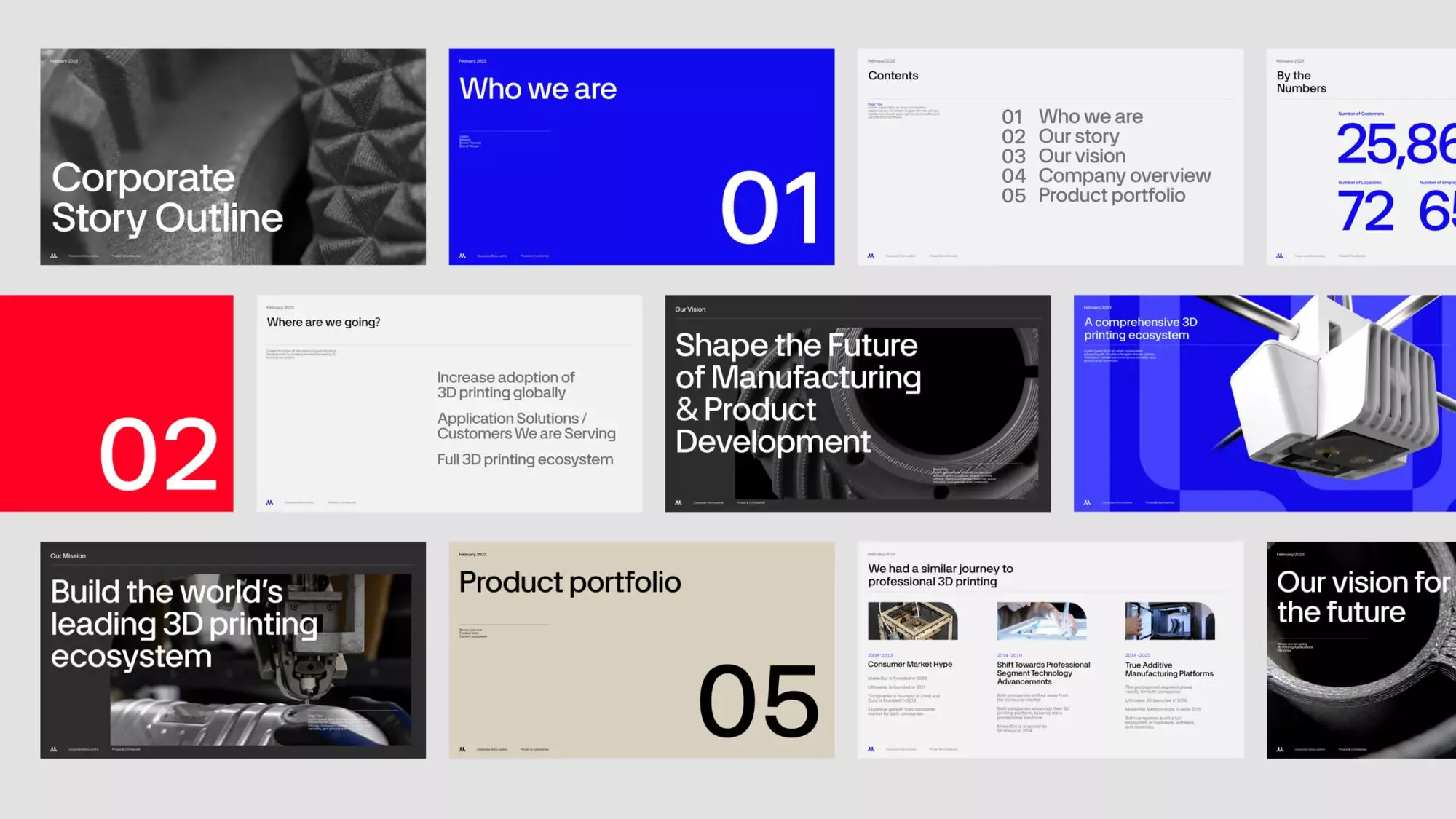Click 'Product portfolio' item in contents list
This screenshot has width=1456, height=819.
(1111, 195)
